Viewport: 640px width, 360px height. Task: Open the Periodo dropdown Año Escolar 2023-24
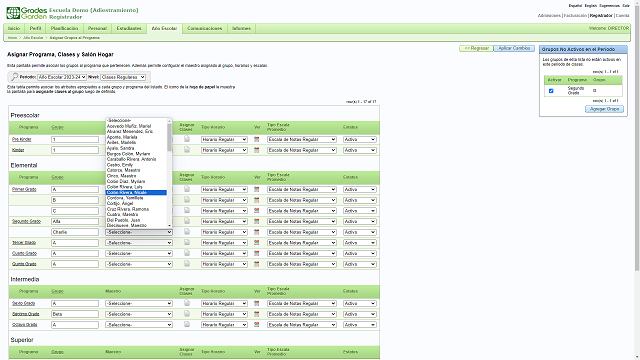click(x=62, y=77)
